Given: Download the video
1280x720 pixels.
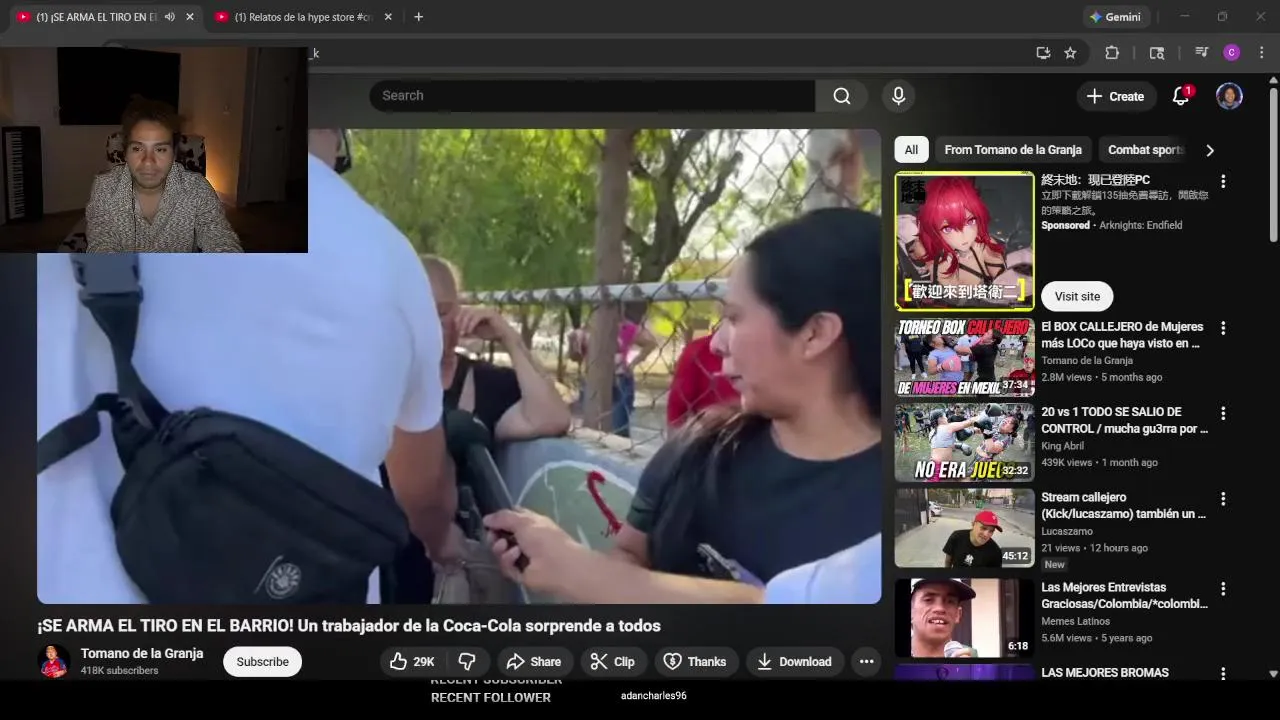Looking at the screenshot, I should [x=794, y=662].
